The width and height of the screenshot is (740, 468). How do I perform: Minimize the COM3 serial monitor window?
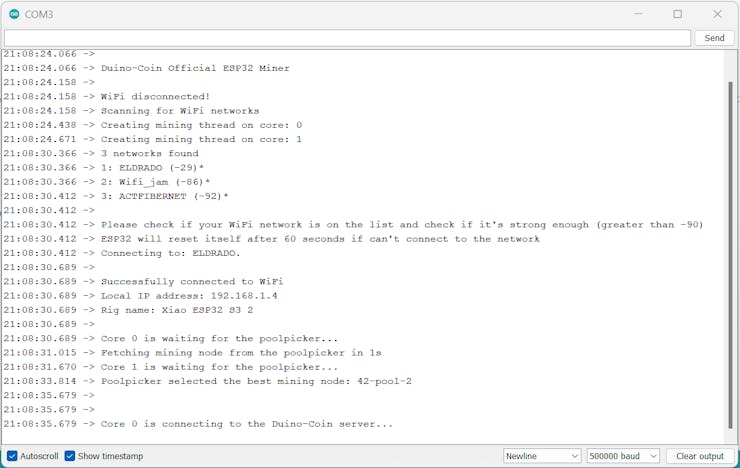click(x=638, y=14)
